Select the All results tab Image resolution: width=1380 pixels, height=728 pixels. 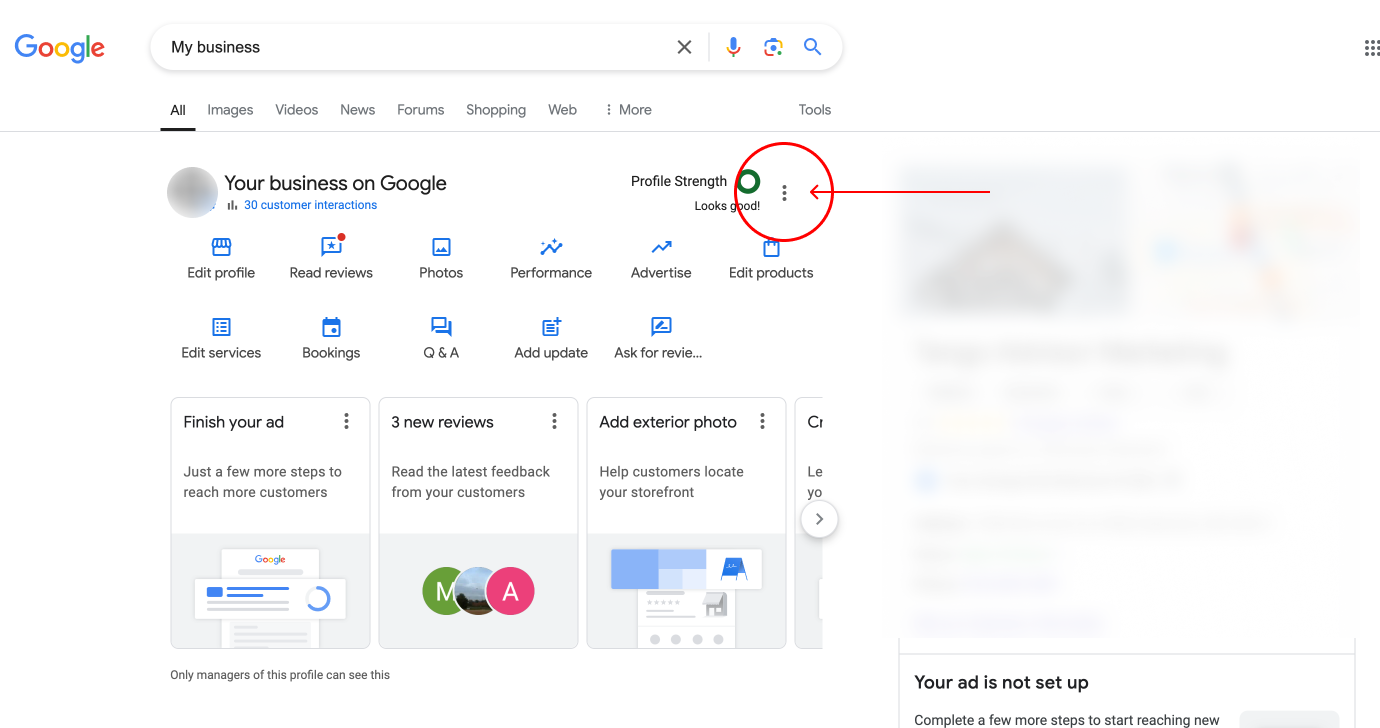coord(178,110)
